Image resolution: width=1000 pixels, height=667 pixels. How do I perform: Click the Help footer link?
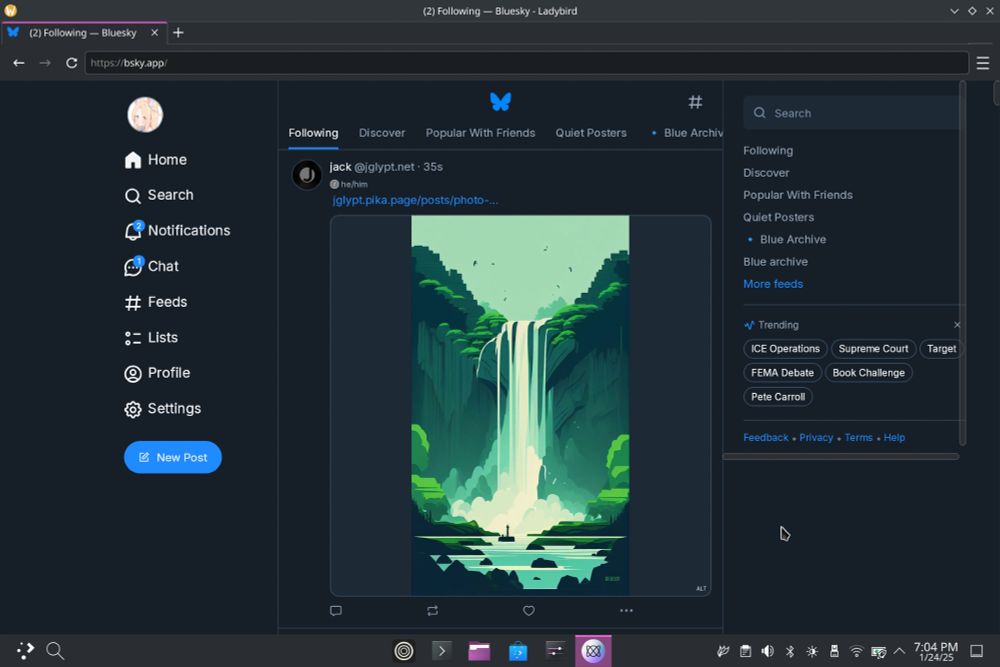pos(894,437)
